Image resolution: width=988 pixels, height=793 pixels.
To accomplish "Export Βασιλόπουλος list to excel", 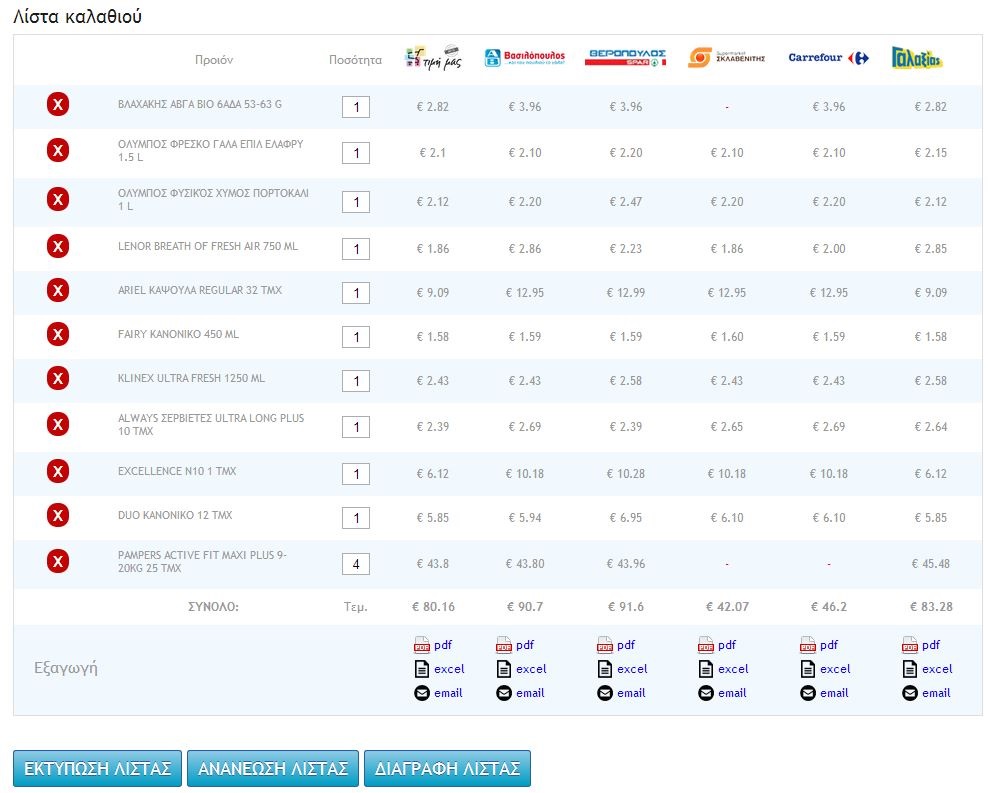I will (521, 669).
